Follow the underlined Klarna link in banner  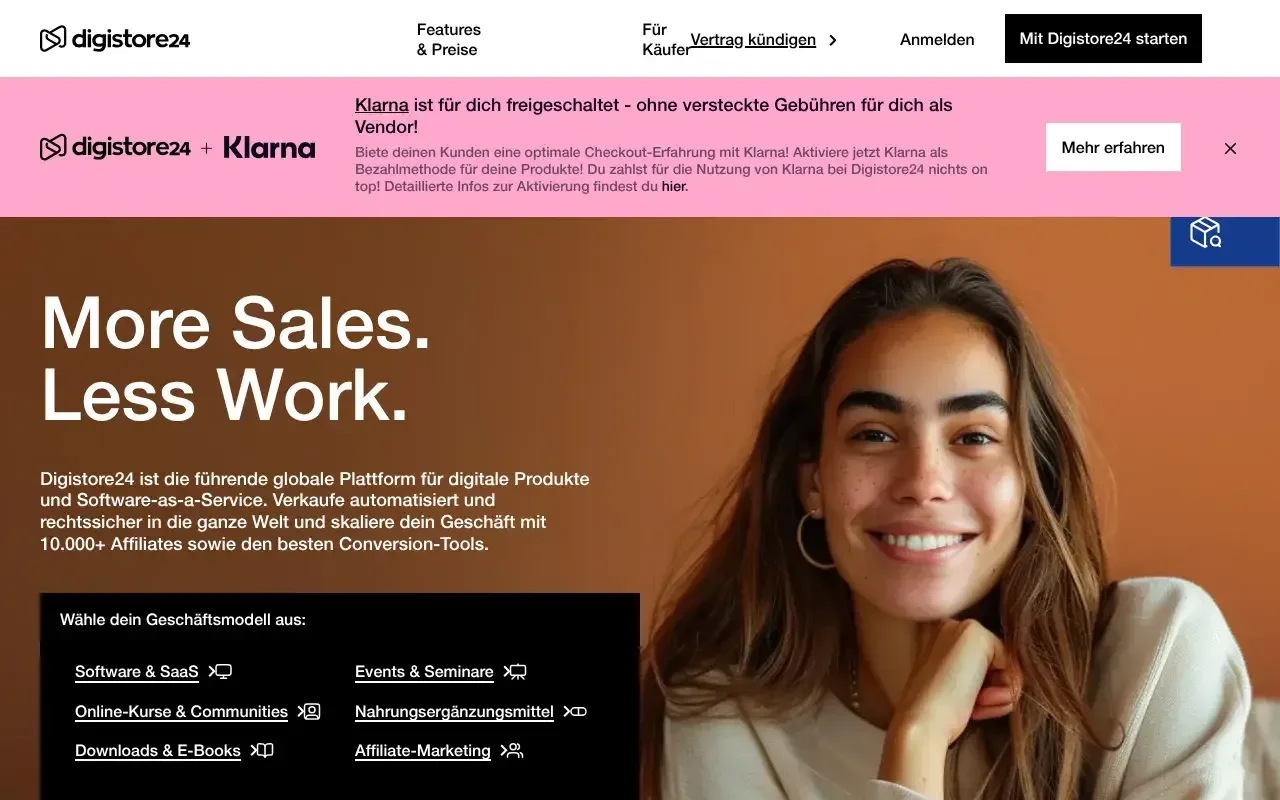coord(382,105)
